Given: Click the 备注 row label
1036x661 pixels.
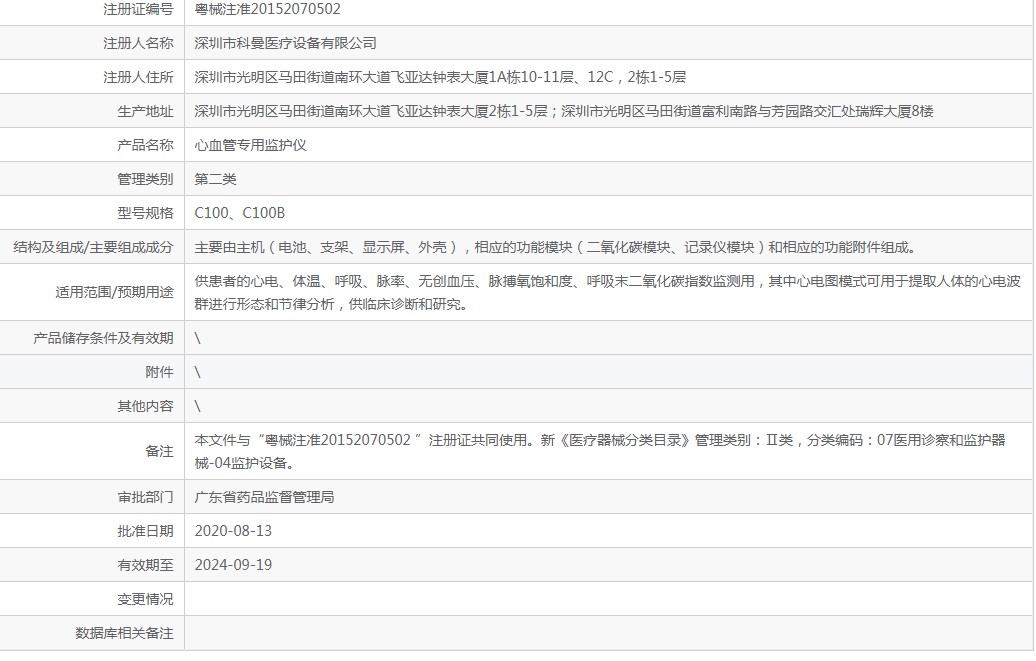Looking at the screenshot, I should [159, 451].
